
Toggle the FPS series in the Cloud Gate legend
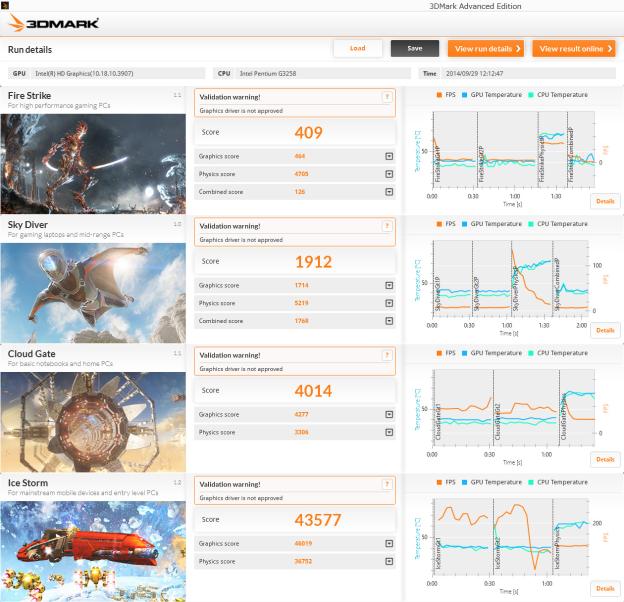446,353
